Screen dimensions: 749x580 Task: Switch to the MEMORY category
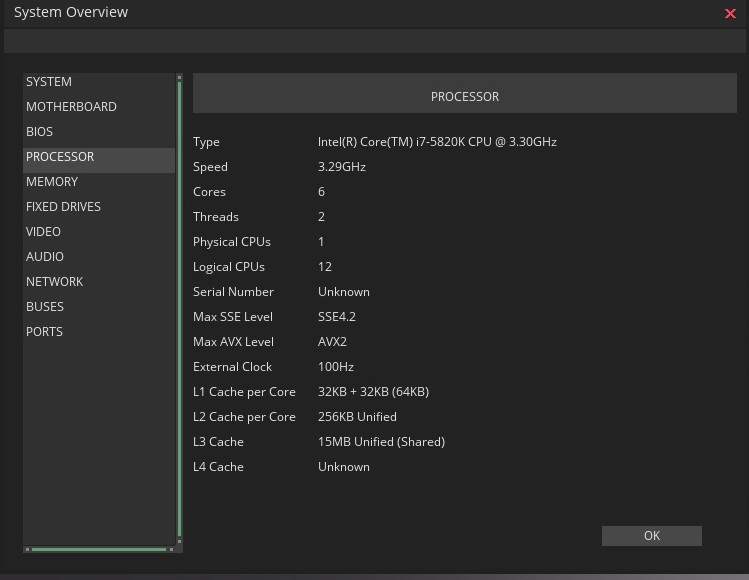99,182
